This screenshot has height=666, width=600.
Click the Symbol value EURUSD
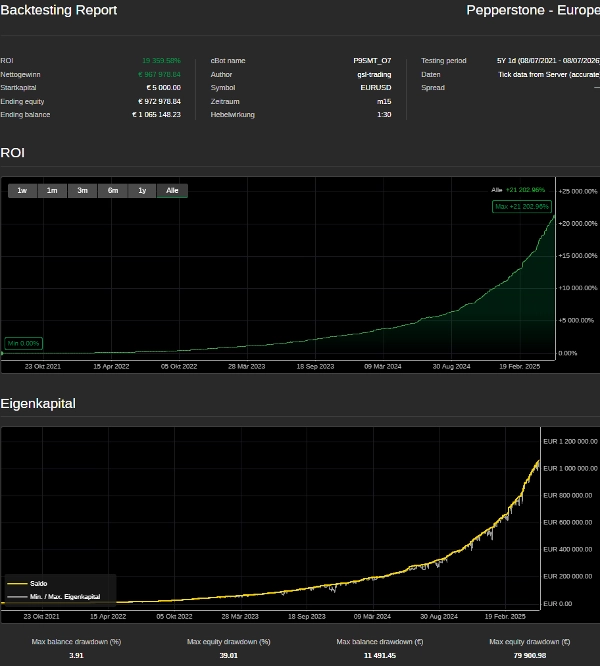pyautogui.click(x=376, y=87)
